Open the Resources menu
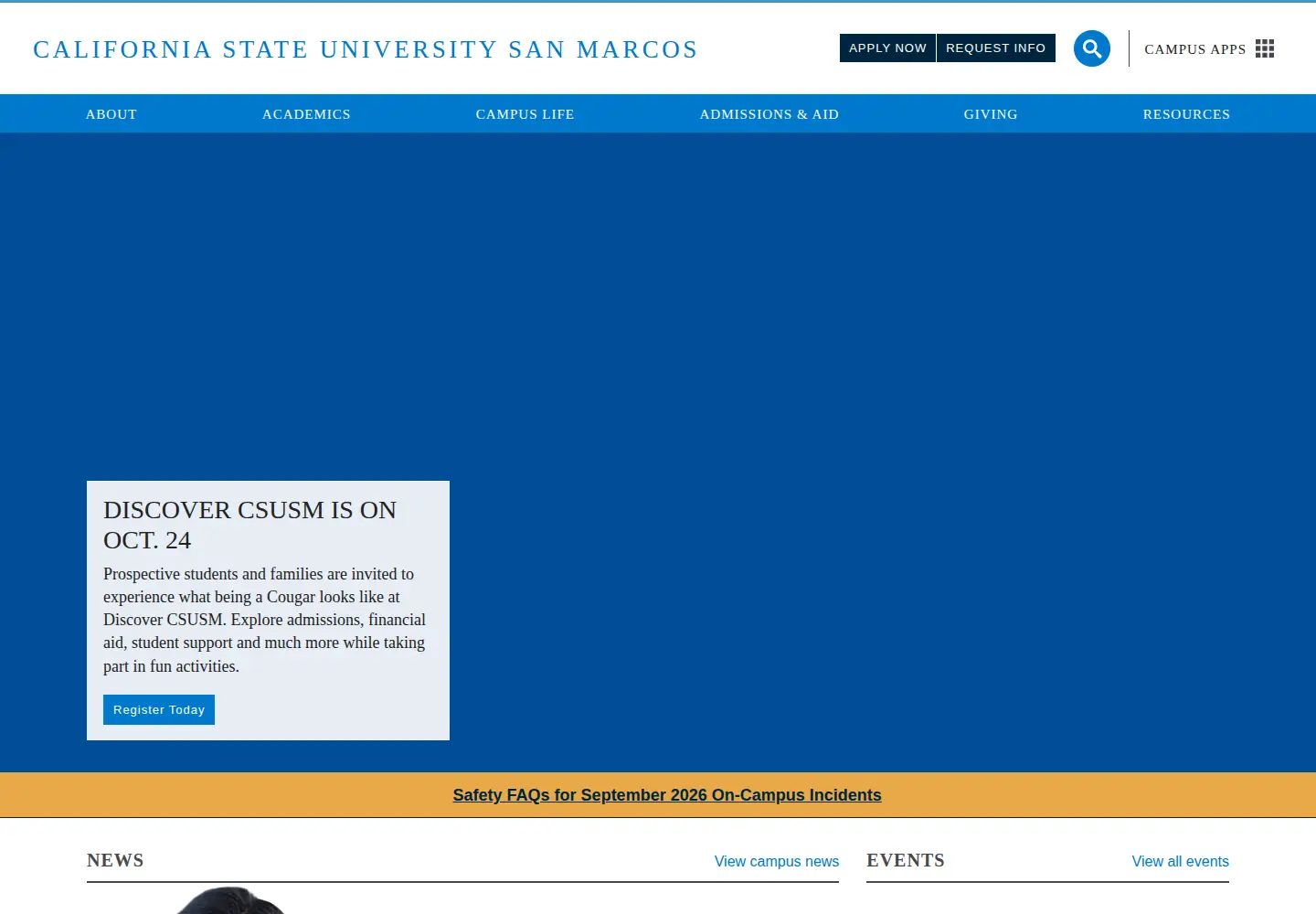1316x914 pixels. 1186,114
